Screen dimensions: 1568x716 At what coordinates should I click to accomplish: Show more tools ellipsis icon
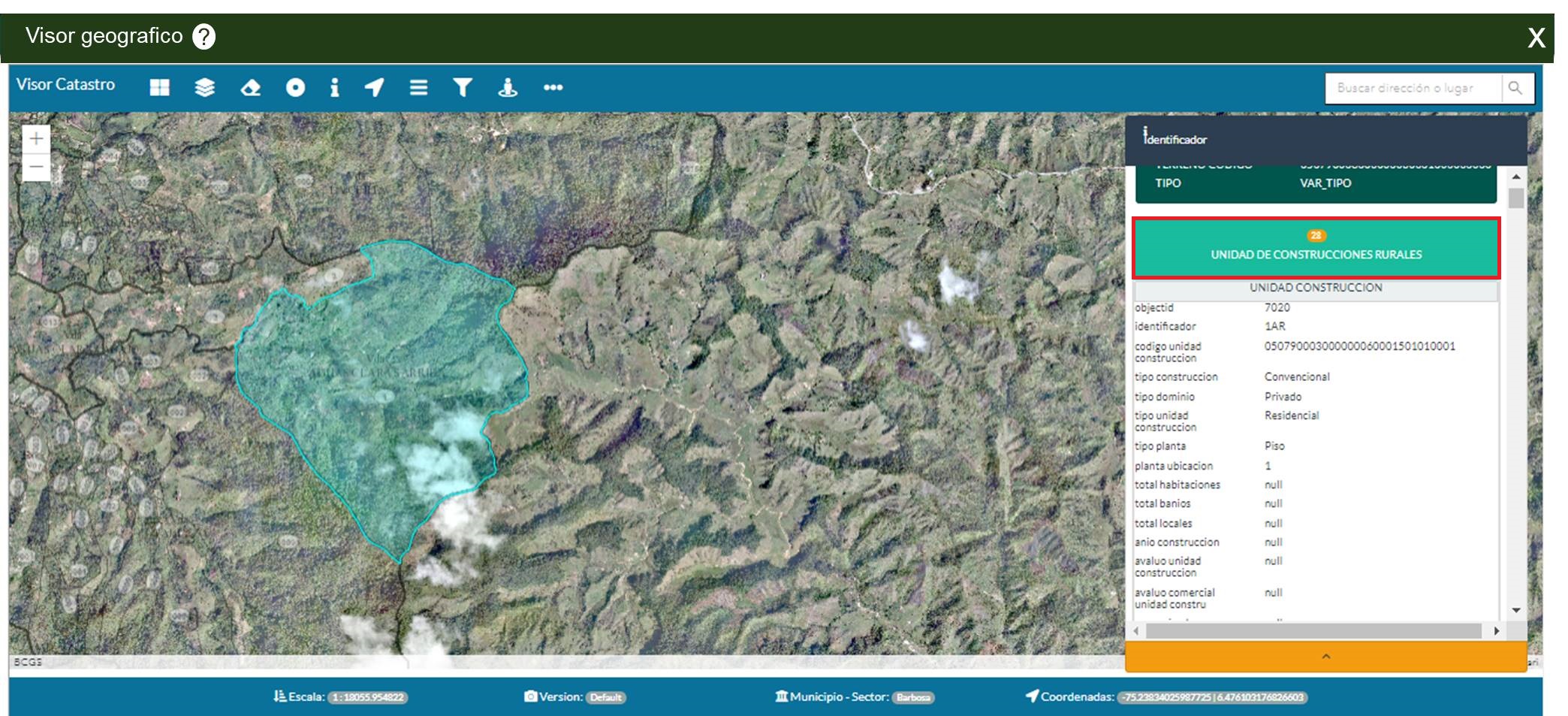point(553,88)
